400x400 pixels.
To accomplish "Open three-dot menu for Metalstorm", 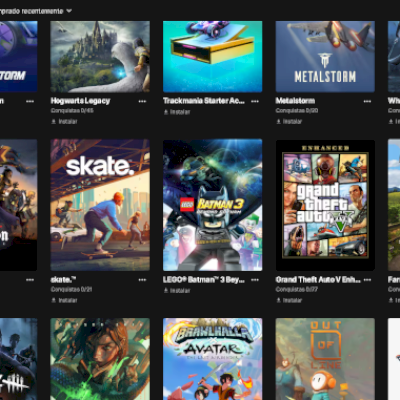I will coord(367,101).
